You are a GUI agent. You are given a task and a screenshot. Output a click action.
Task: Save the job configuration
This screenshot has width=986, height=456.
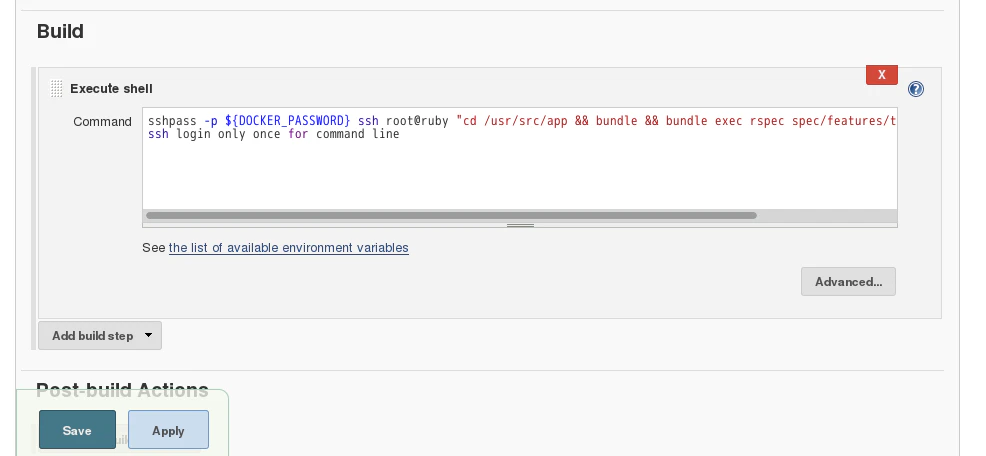[x=77, y=430]
